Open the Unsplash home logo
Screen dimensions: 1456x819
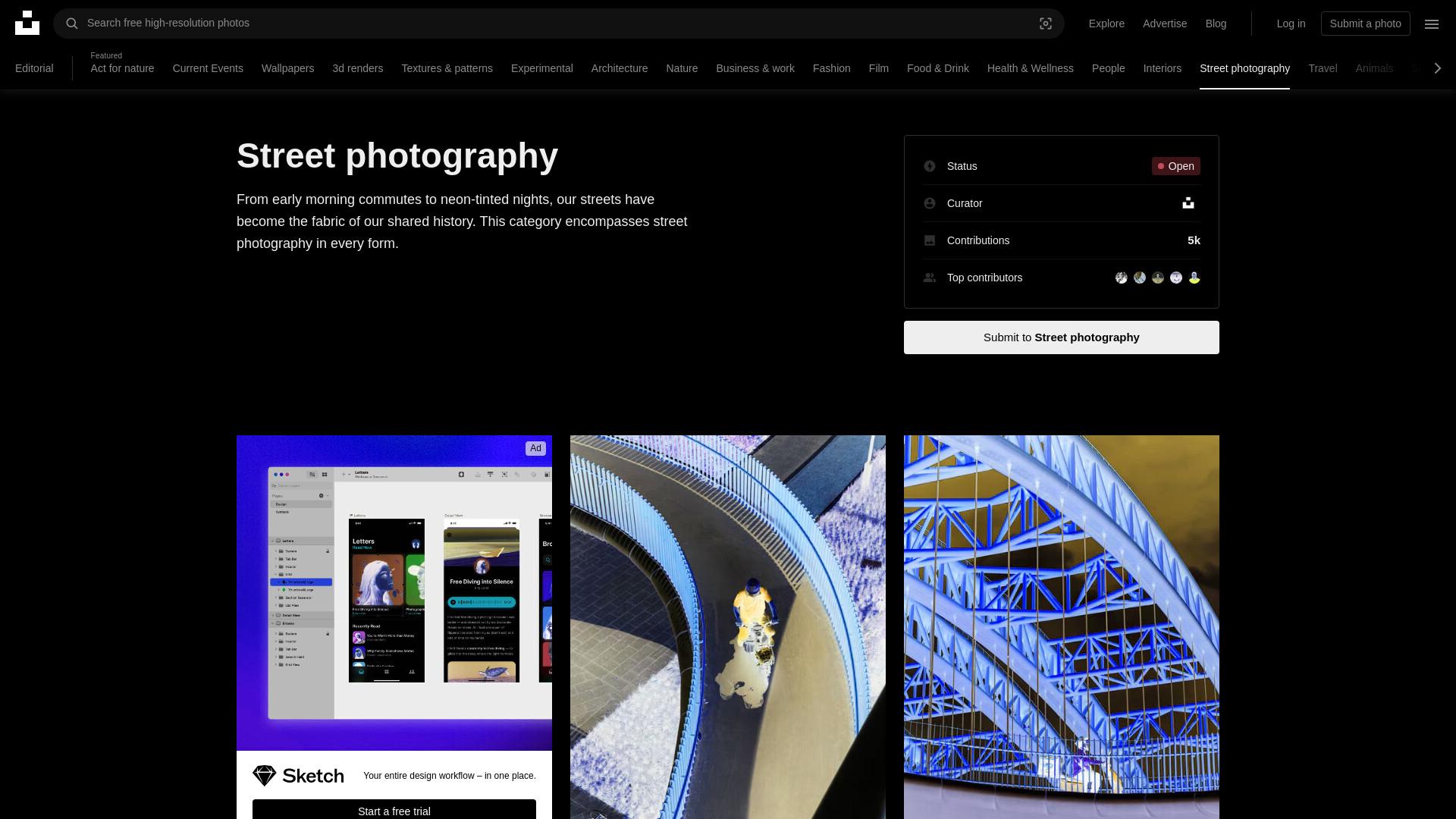[27, 23]
